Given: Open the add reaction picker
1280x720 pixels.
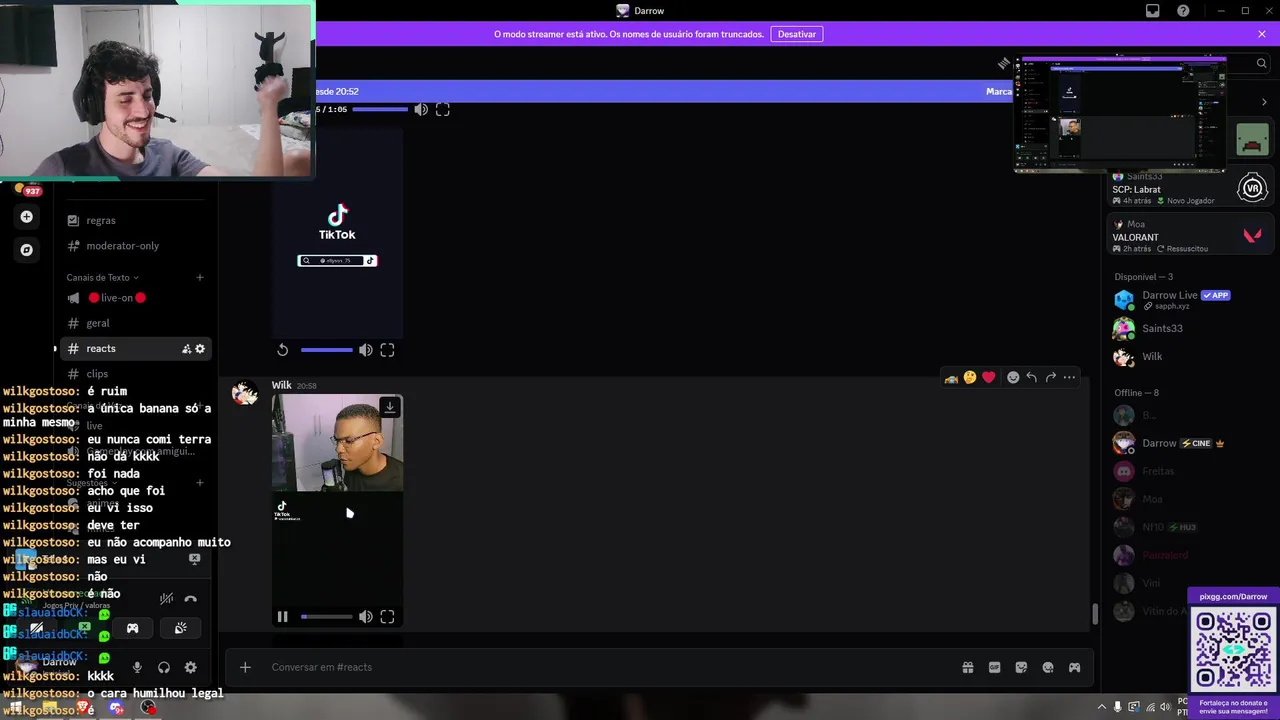Looking at the screenshot, I should (1013, 378).
